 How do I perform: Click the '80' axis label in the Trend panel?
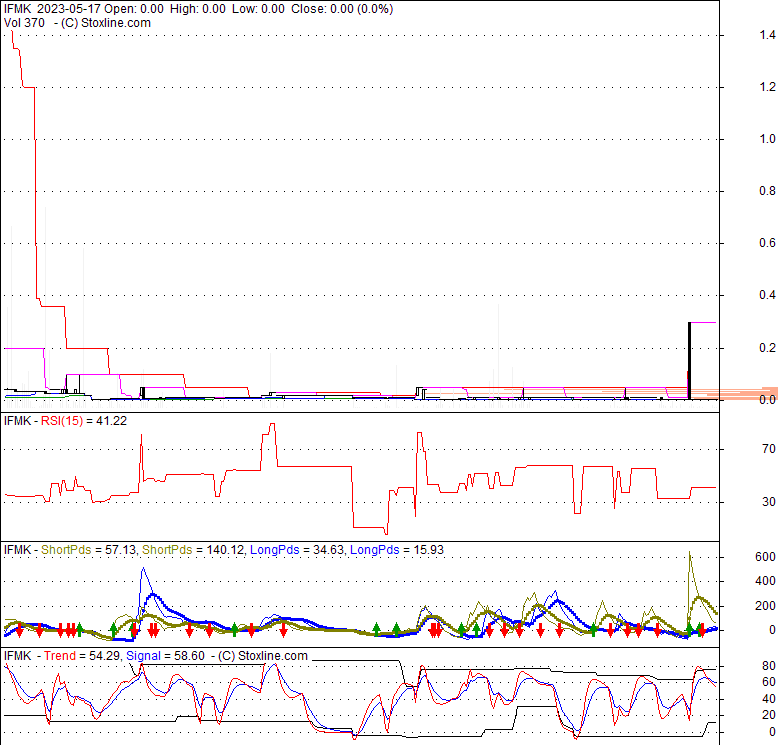coord(769,665)
